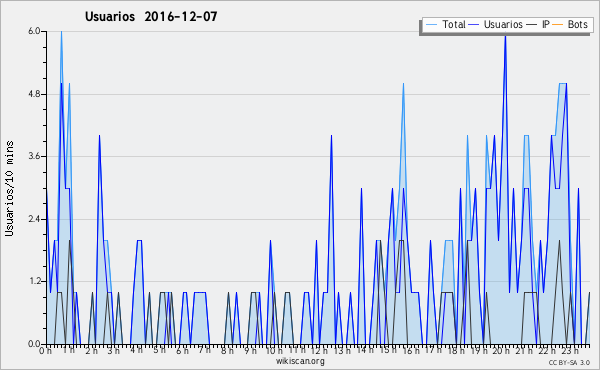Click the IP legend entry
The image size is (600, 370).
[538, 24]
